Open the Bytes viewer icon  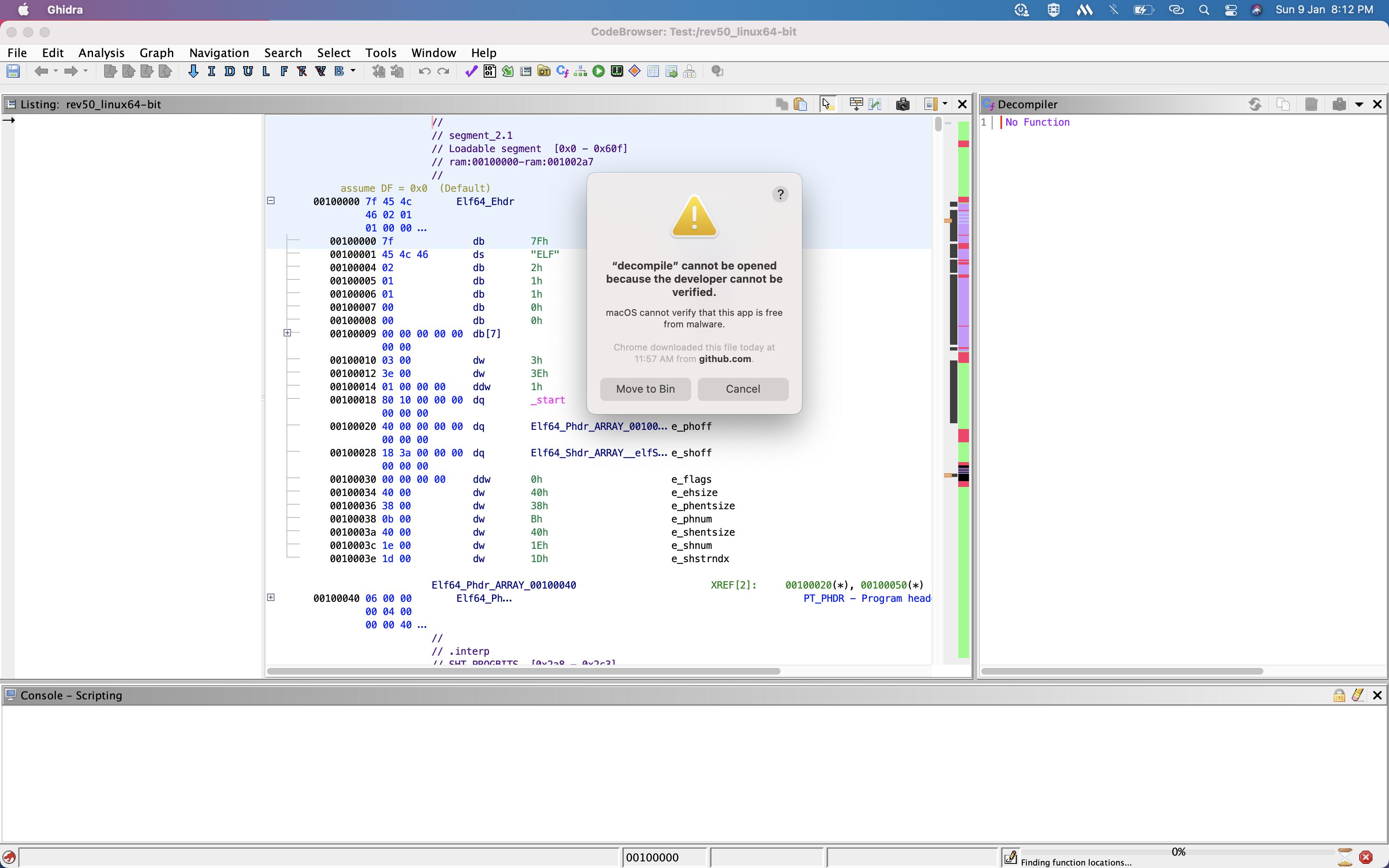tap(489, 71)
